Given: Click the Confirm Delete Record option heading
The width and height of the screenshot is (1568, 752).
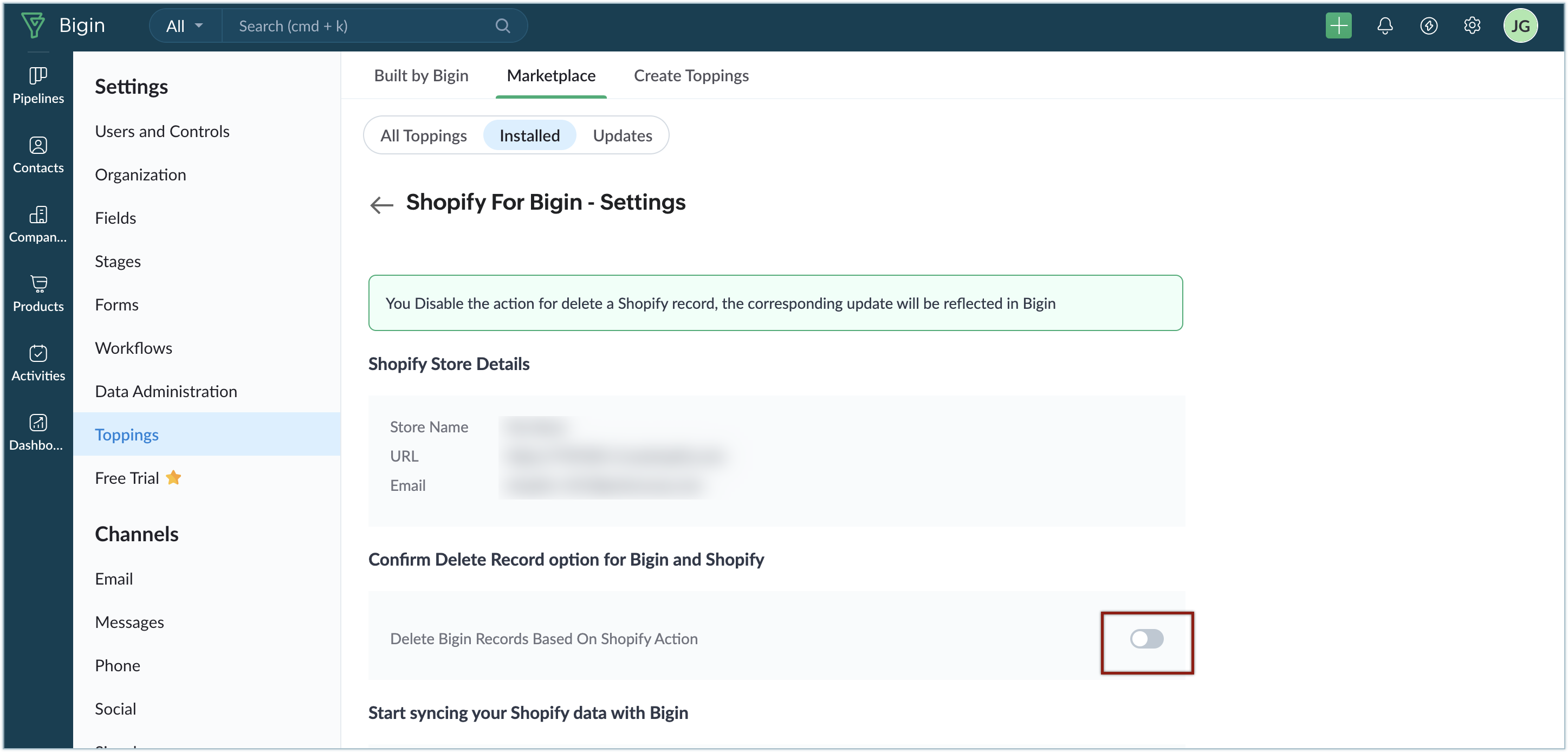Looking at the screenshot, I should 566,559.
